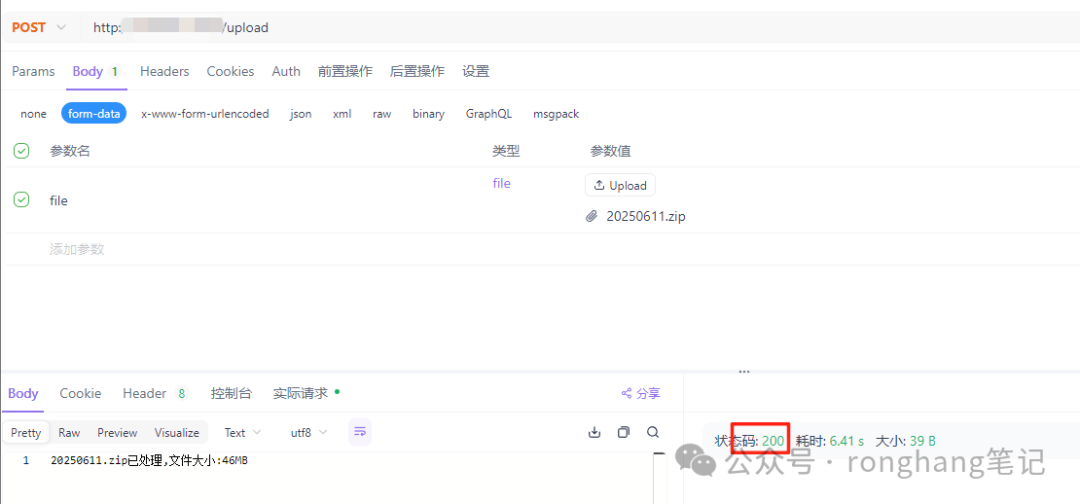Select the Raw view mode
This screenshot has width=1080, height=504.
point(69,432)
